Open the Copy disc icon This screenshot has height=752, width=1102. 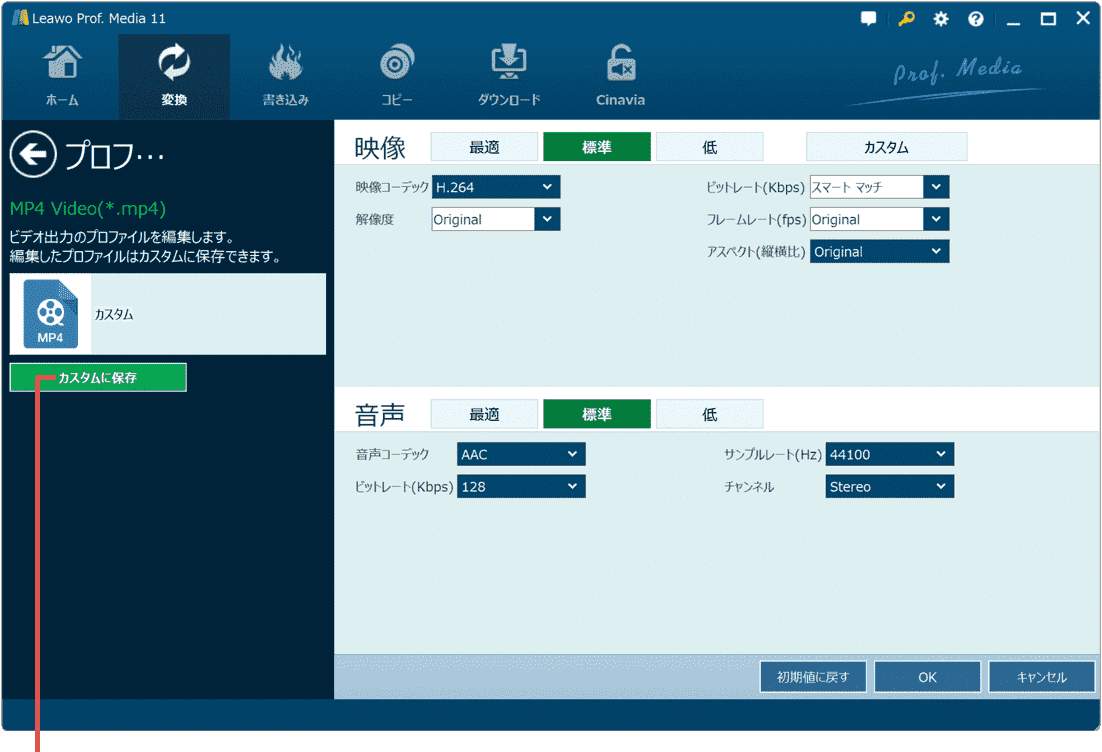click(397, 64)
